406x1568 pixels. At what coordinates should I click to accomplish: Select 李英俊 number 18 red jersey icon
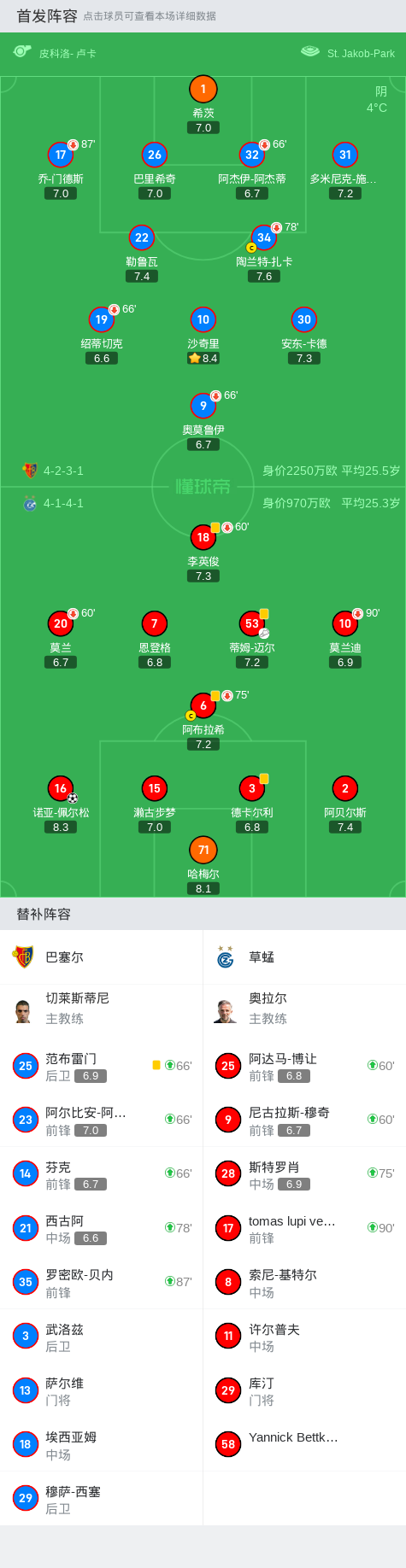[x=203, y=537]
